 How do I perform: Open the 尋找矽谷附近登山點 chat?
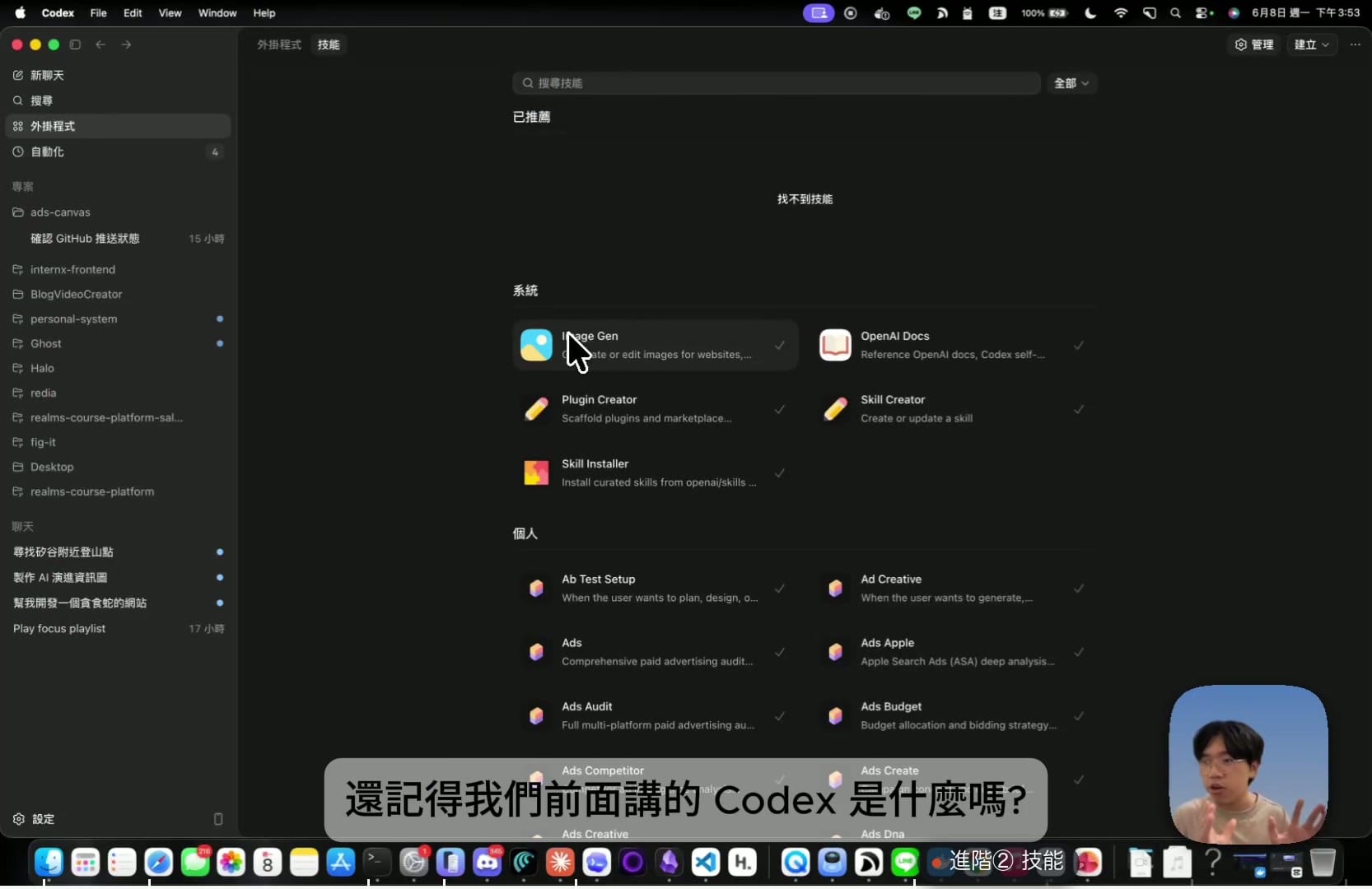tap(118, 552)
